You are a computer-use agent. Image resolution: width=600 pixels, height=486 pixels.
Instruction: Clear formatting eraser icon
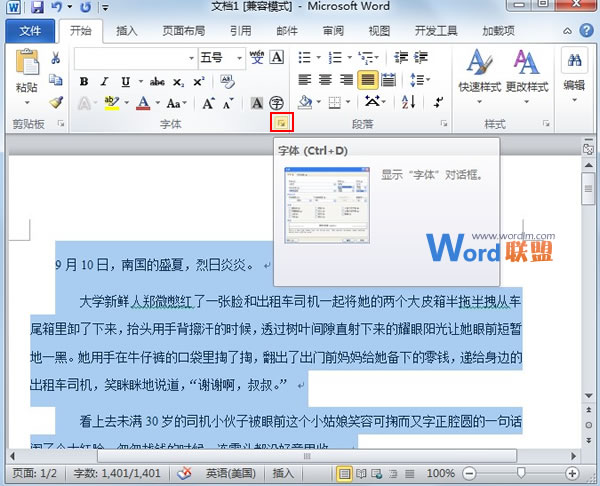coord(227,81)
